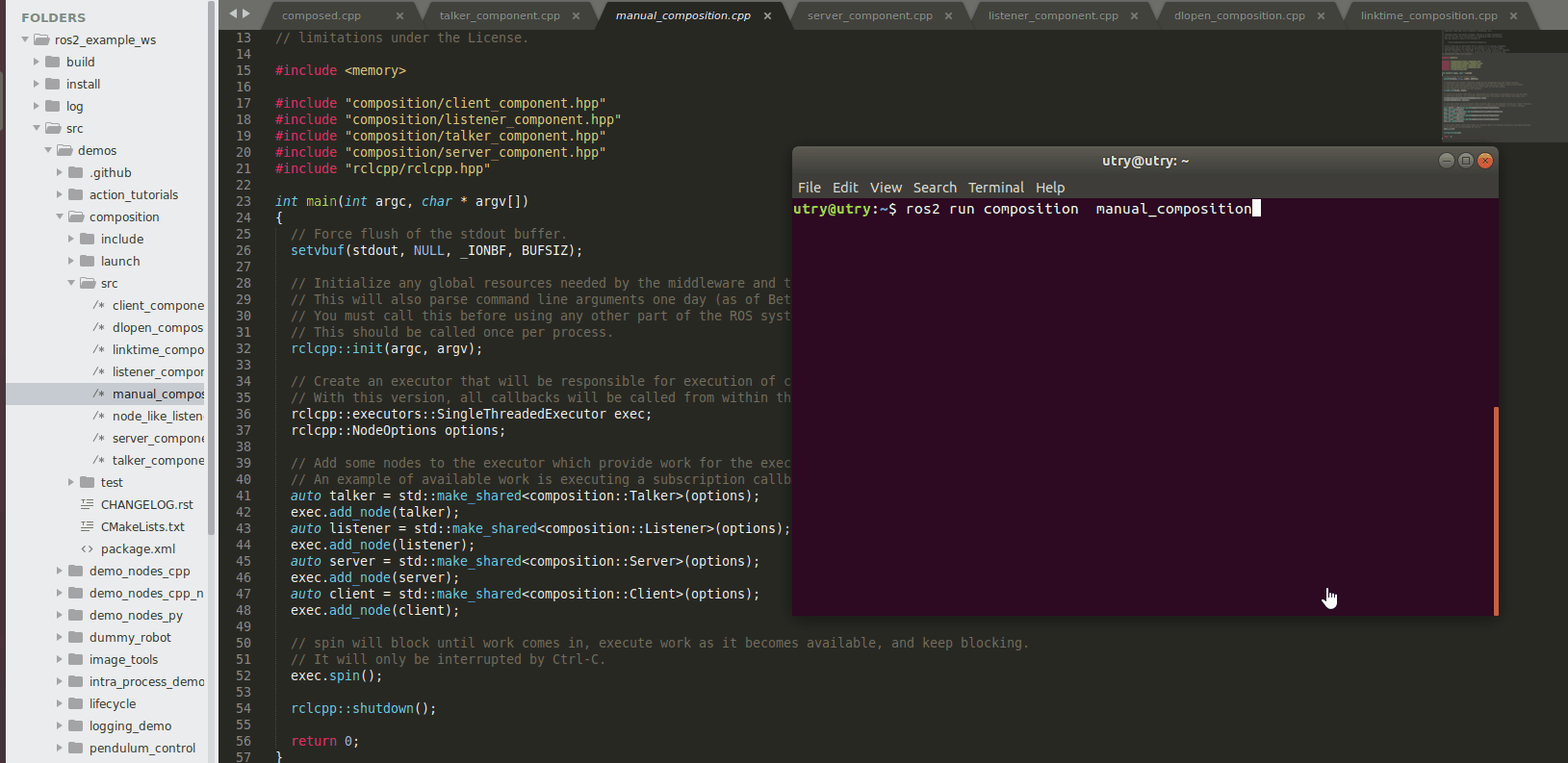Close the server_component.cpp tab

[x=948, y=15]
